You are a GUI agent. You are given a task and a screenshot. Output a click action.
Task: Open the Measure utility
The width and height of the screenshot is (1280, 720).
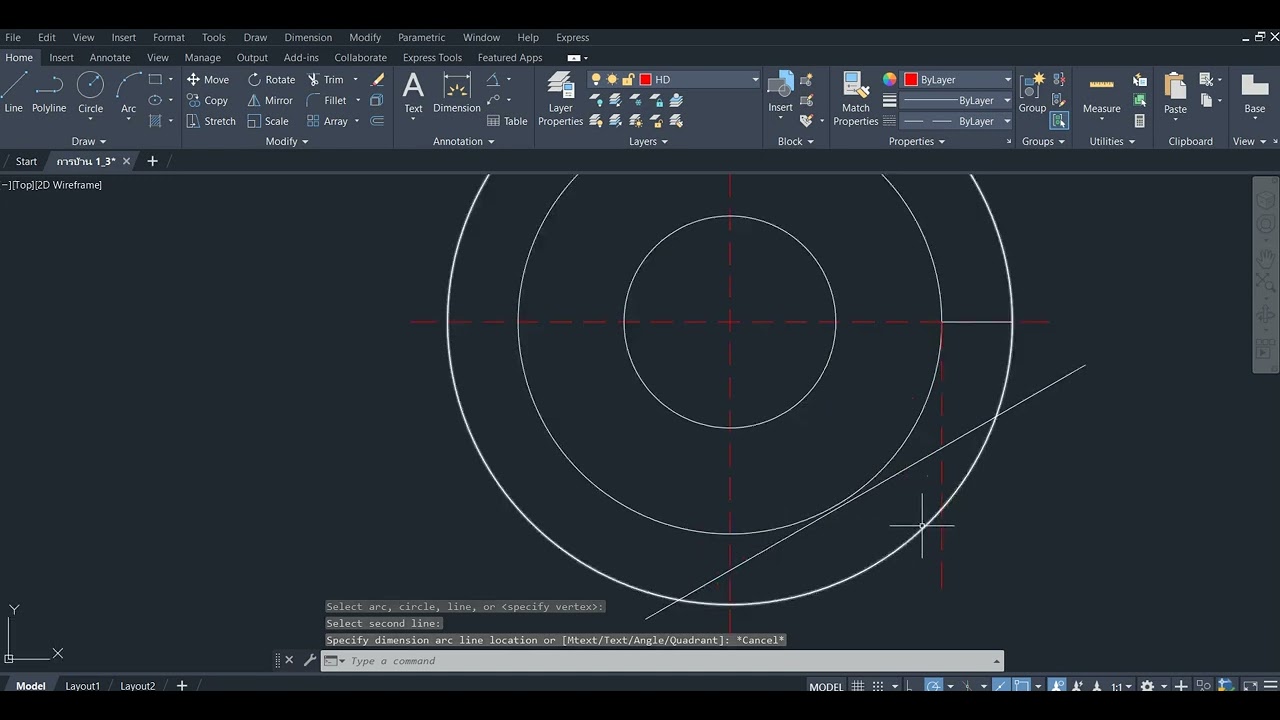(x=1101, y=93)
